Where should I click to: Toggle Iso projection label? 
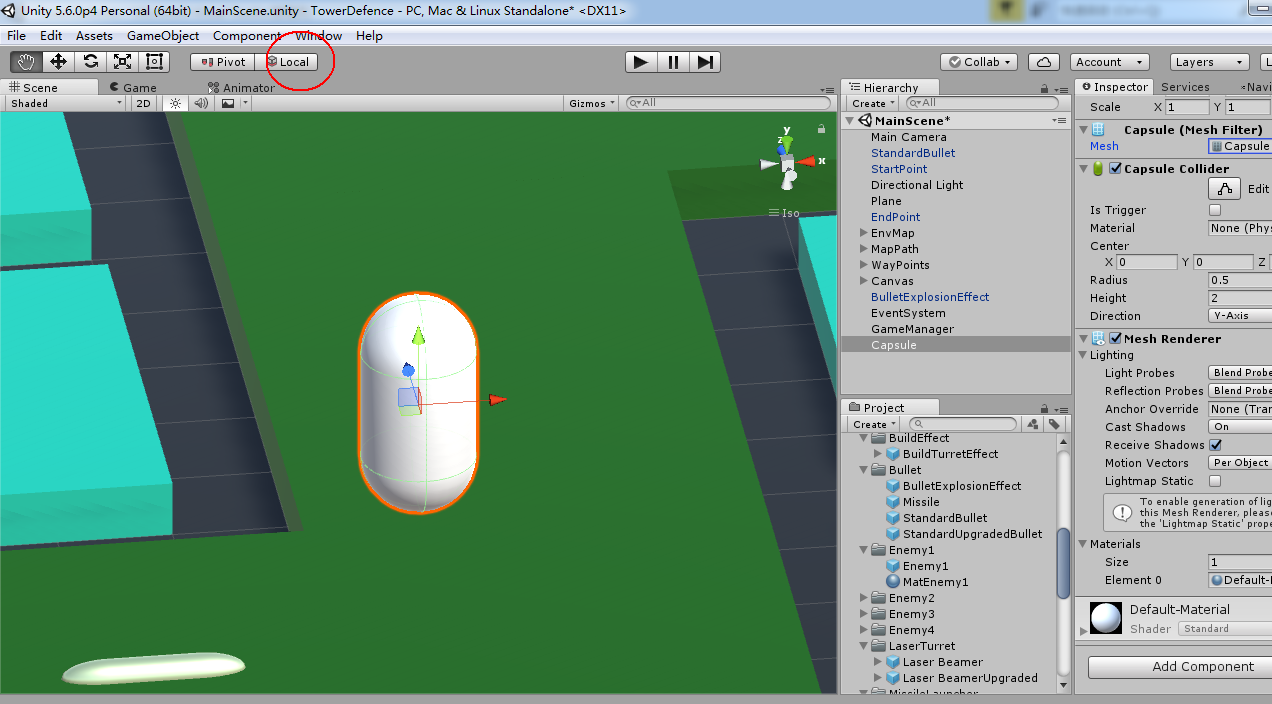click(x=785, y=213)
